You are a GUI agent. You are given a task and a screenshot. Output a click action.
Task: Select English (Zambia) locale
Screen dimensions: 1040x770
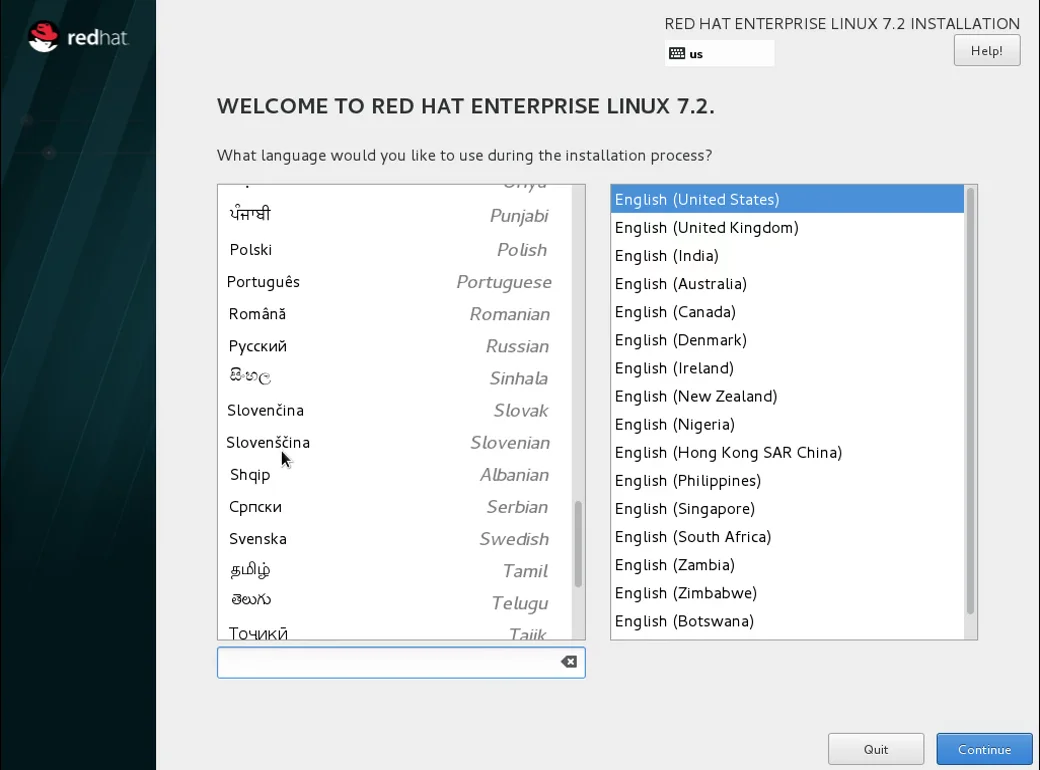coord(787,565)
